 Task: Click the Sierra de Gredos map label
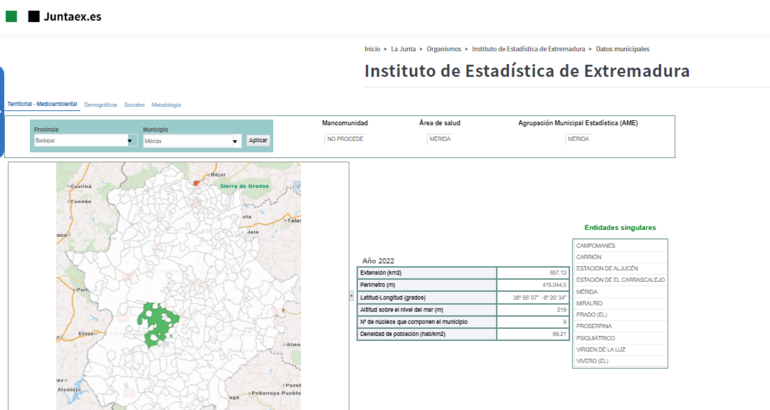click(244, 186)
